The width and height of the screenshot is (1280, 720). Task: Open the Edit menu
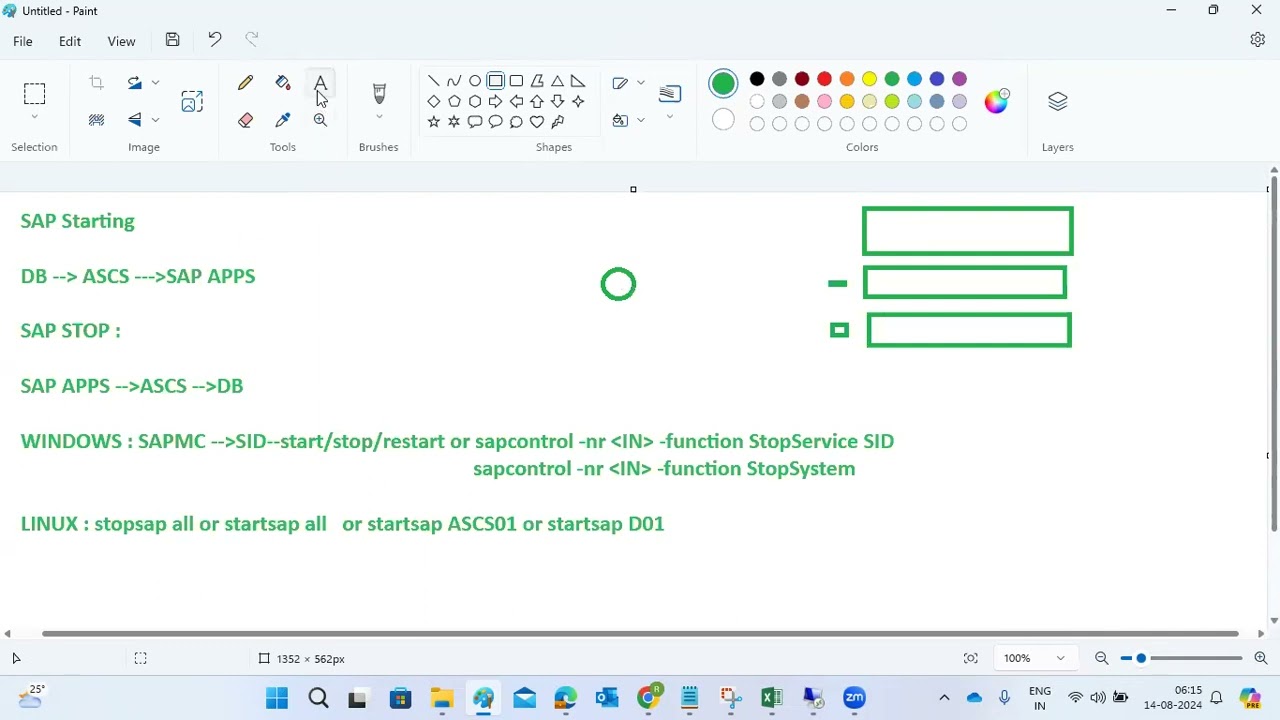click(x=70, y=41)
